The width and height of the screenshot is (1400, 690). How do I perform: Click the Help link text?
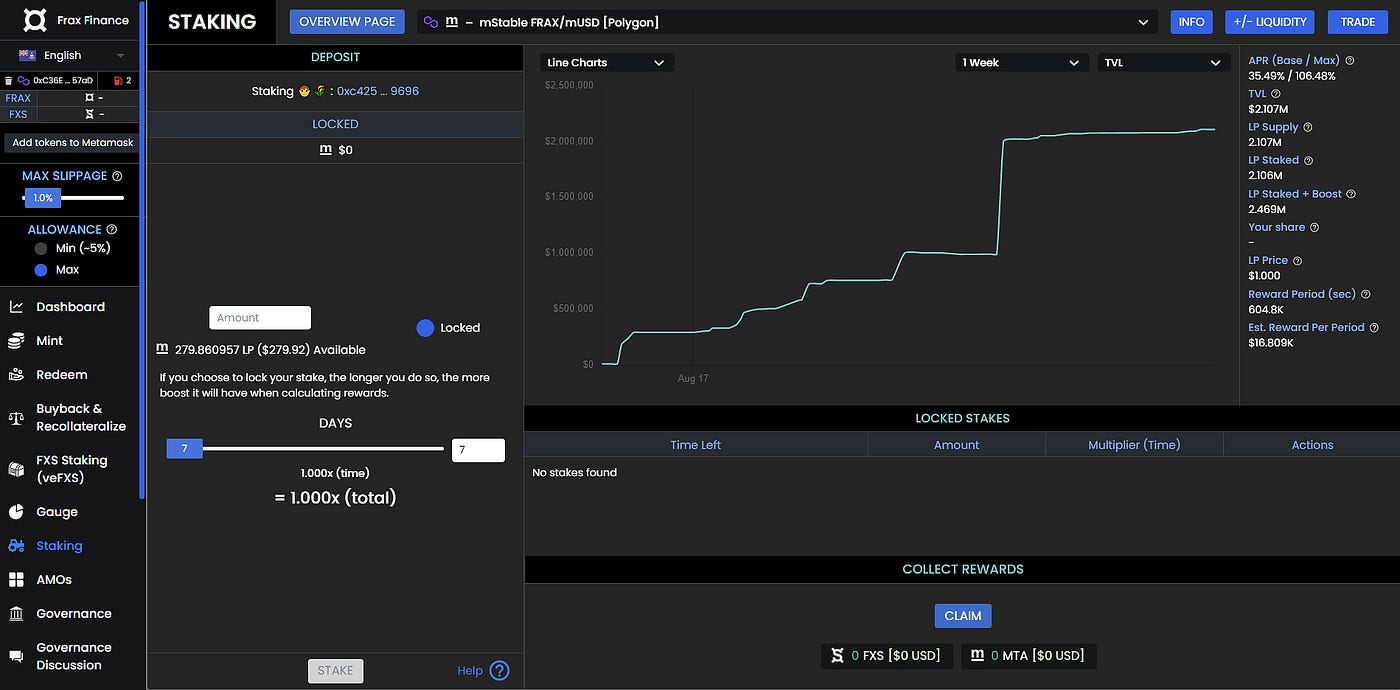click(470, 671)
